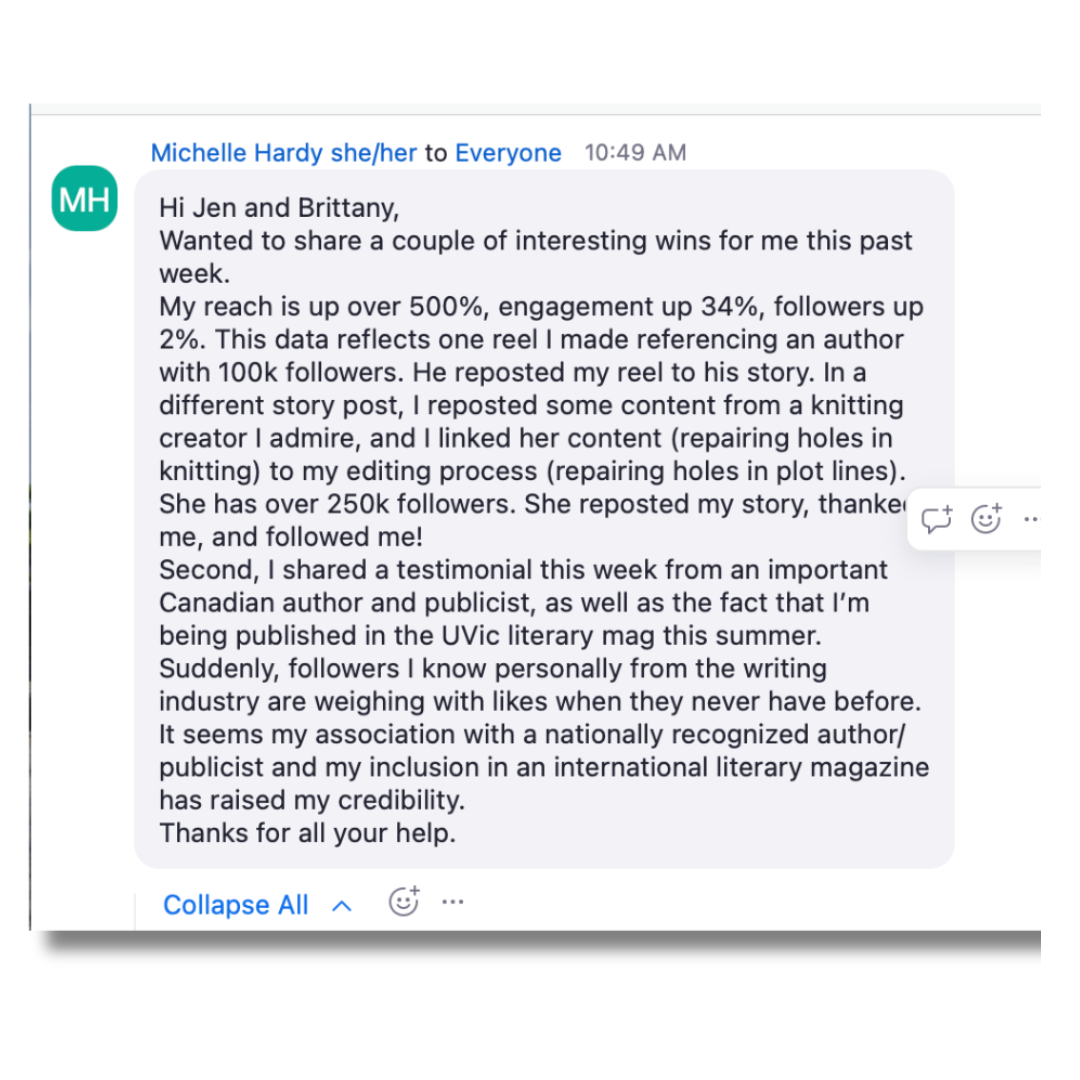Click the "me, and followed me!" line
The width and height of the screenshot is (1080, 1080).
tap(291, 537)
